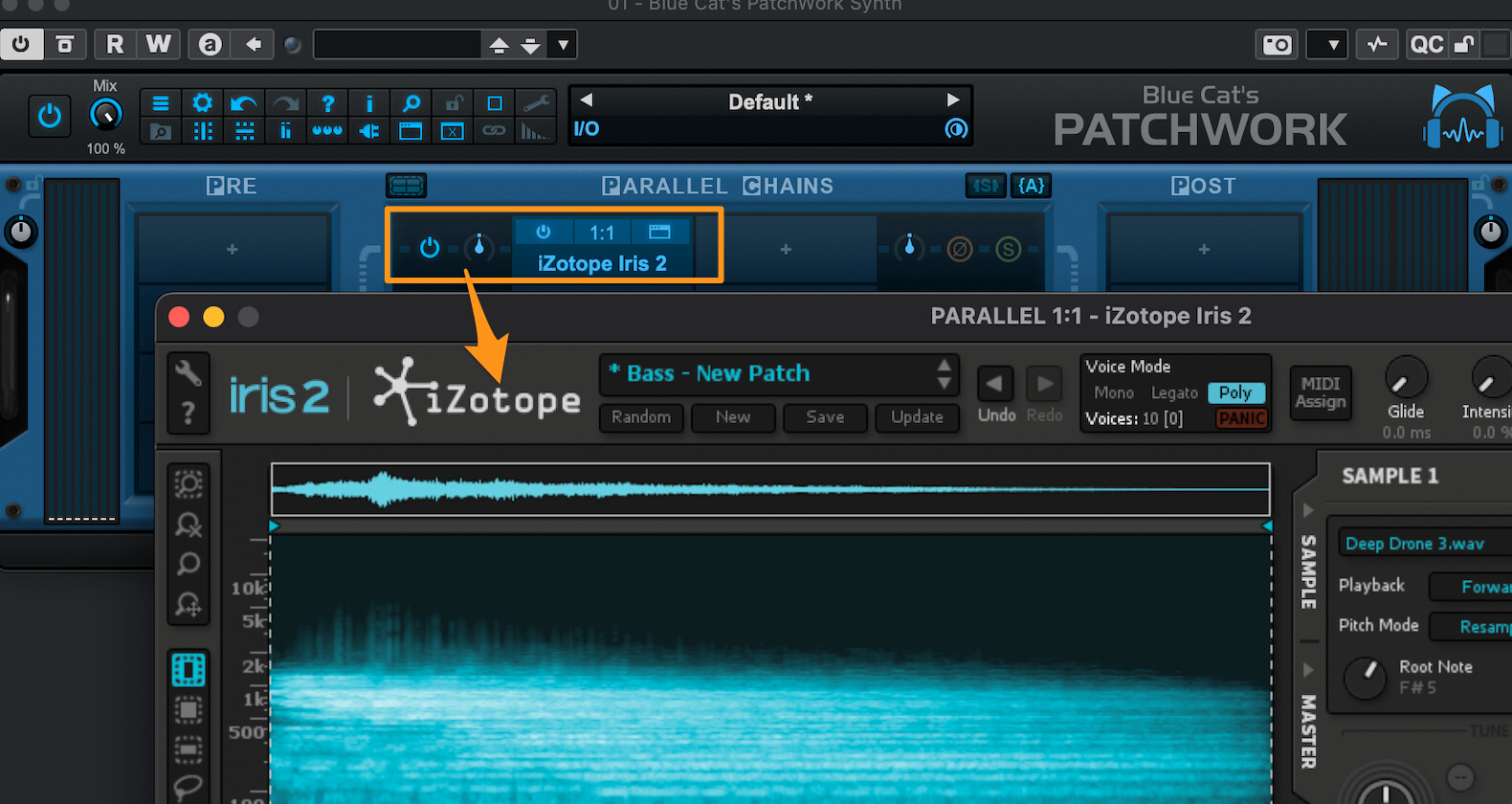Close all plug-in windows X icon
The image size is (1512, 804).
[453, 131]
